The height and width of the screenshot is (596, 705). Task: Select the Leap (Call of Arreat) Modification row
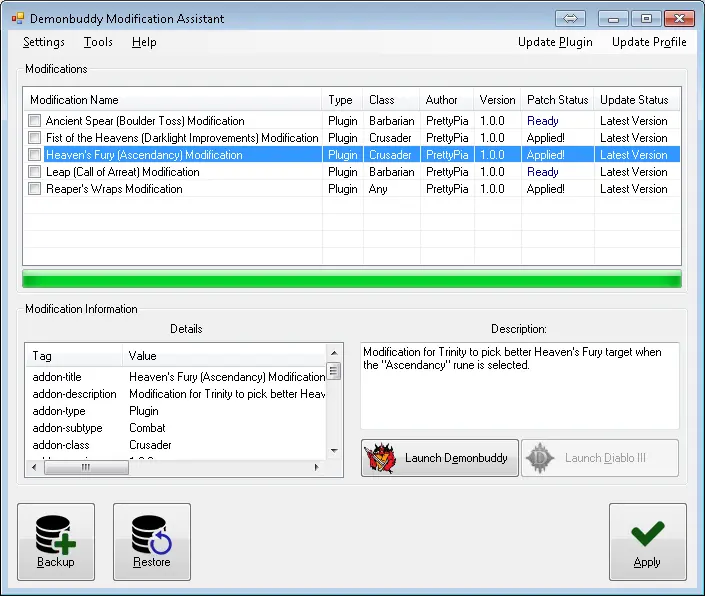point(352,172)
